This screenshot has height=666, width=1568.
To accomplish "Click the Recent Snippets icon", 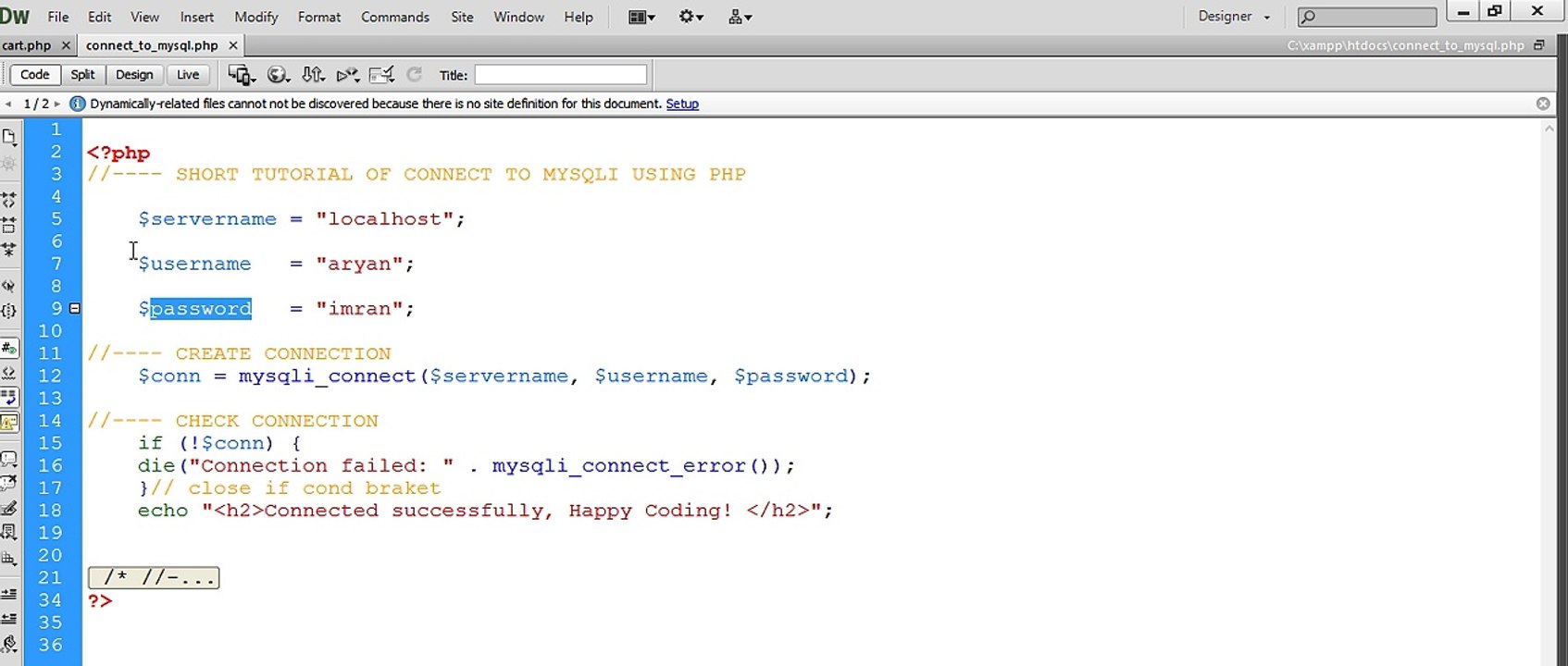I will pos(9,532).
